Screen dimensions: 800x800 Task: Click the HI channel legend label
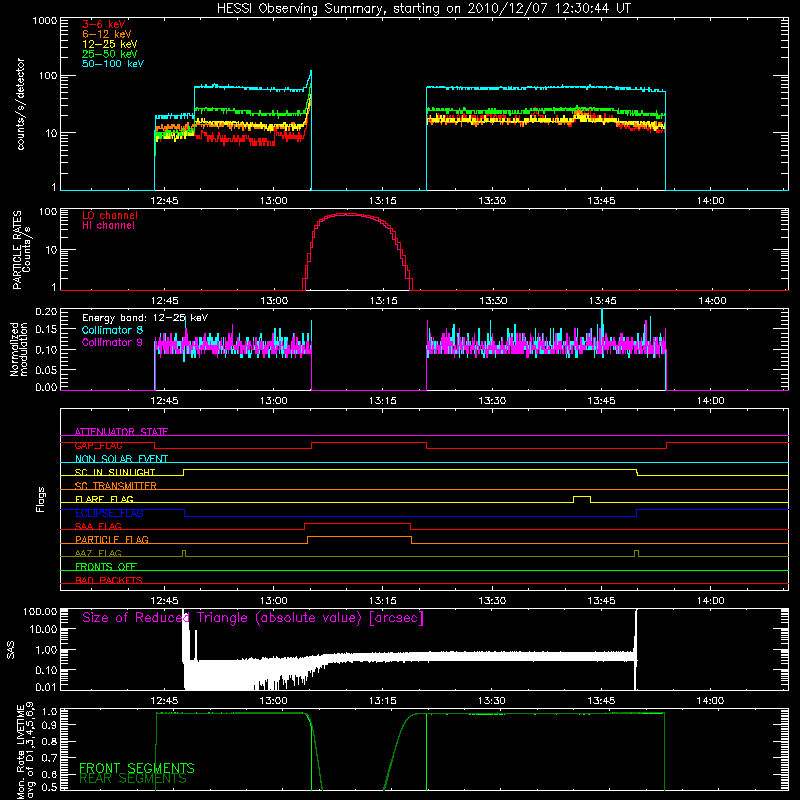108,226
